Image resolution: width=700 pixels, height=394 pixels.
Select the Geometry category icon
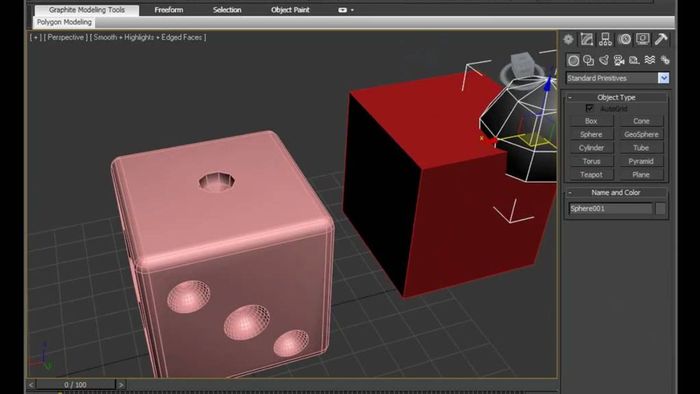pyautogui.click(x=573, y=60)
